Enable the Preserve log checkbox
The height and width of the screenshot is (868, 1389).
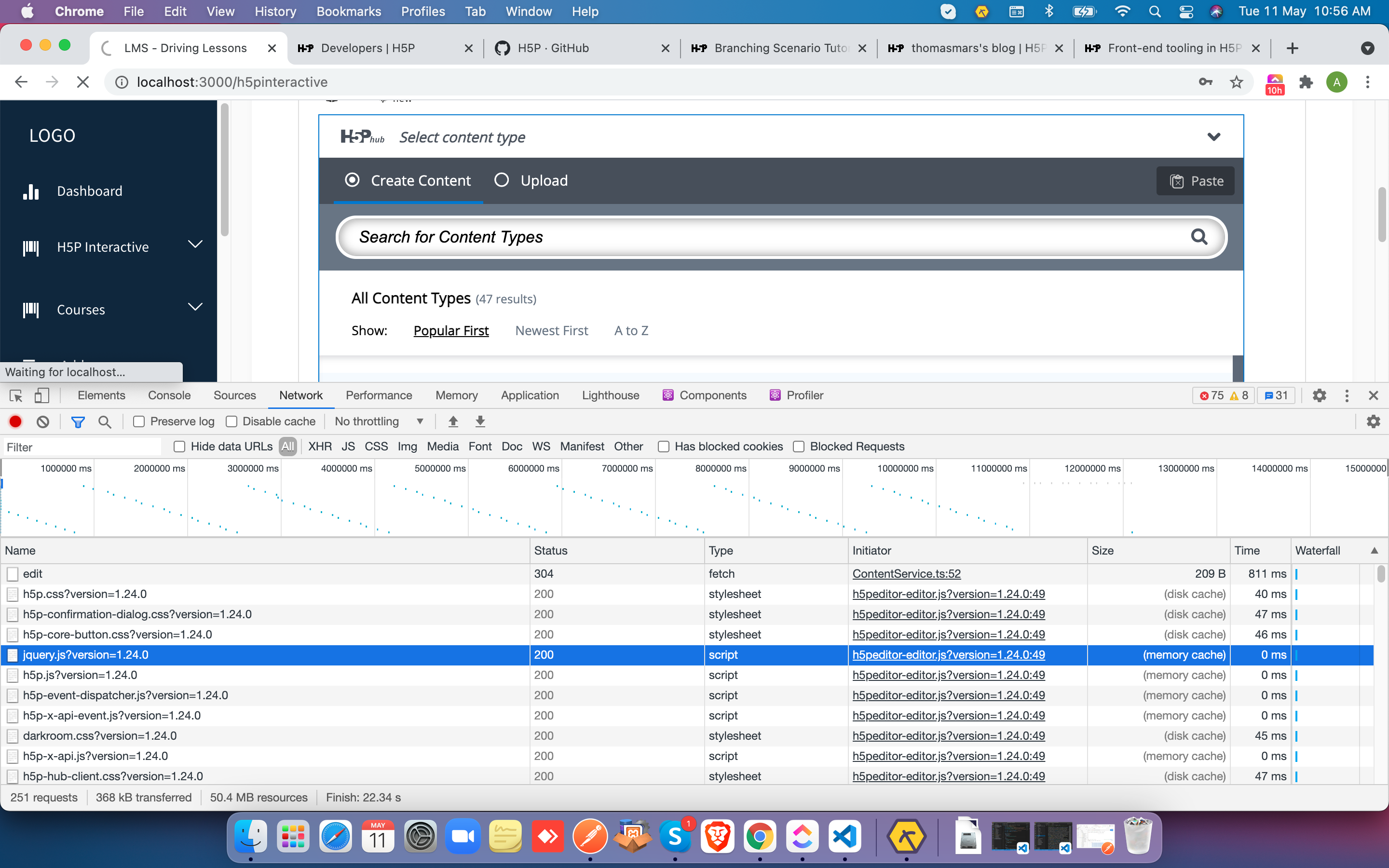[138, 421]
